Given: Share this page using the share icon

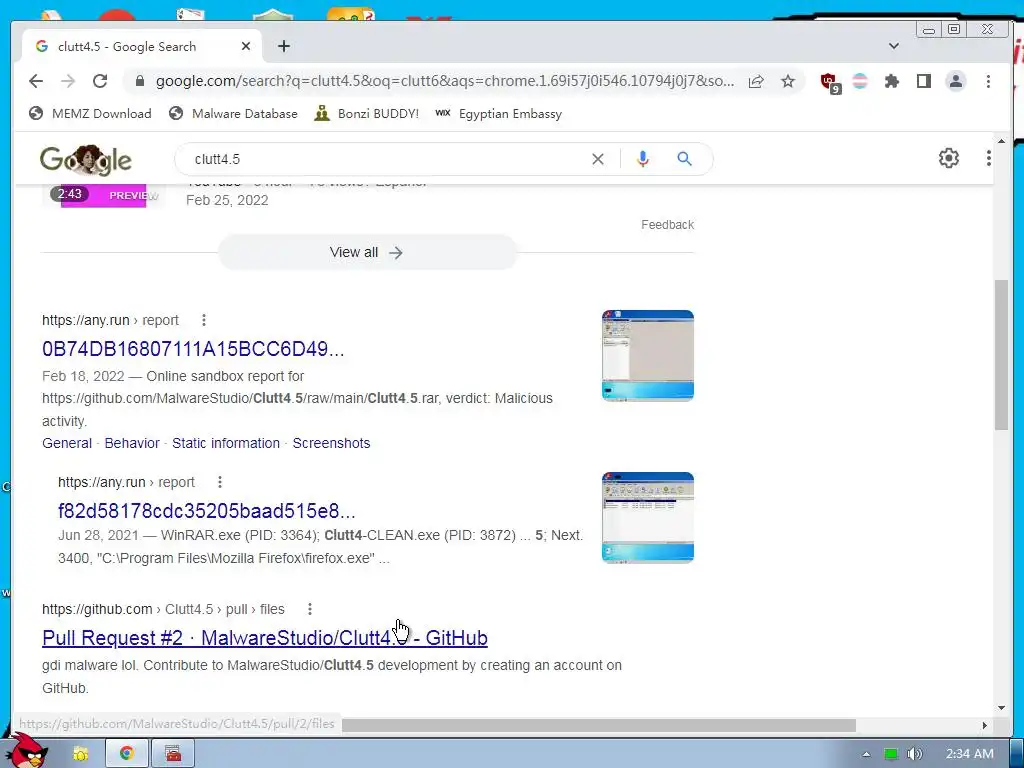Looking at the screenshot, I should (756, 81).
